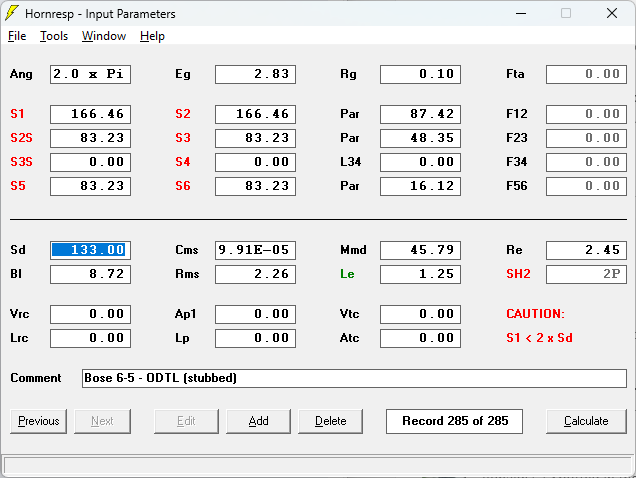Screen dimensions: 636x478
Task: Click the Cms field showing 9.91E-05
Action: click(x=256, y=250)
